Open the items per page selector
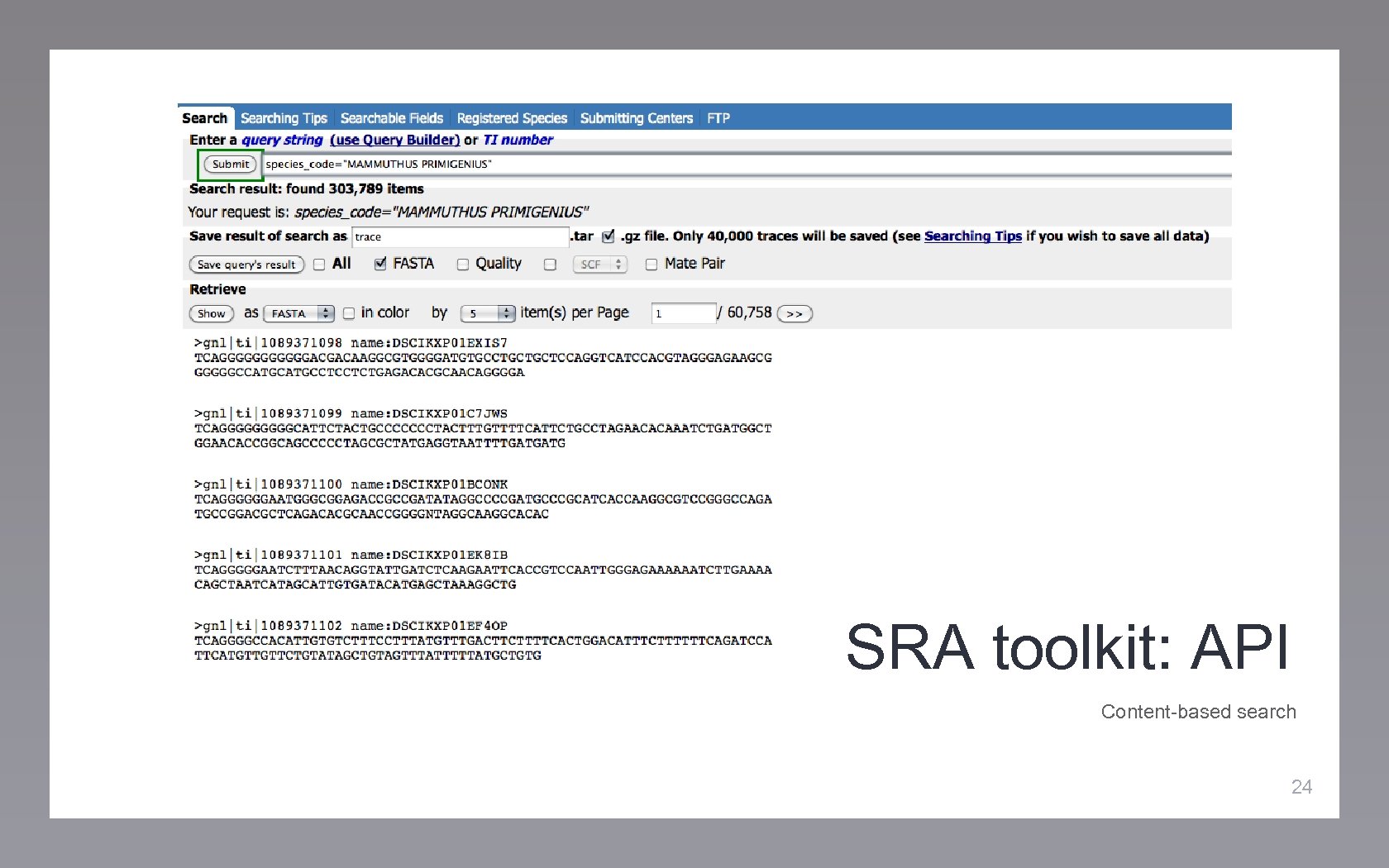The width and height of the screenshot is (1389, 868). pos(487,313)
